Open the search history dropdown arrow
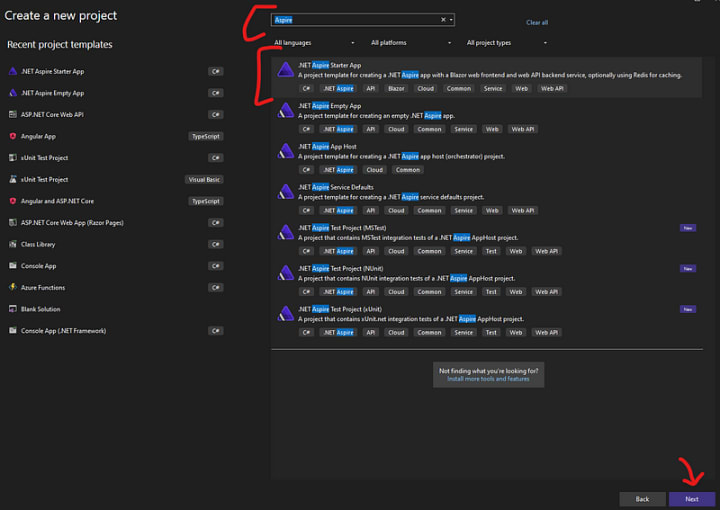The width and height of the screenshot is (720, 510). pos(451,20)
